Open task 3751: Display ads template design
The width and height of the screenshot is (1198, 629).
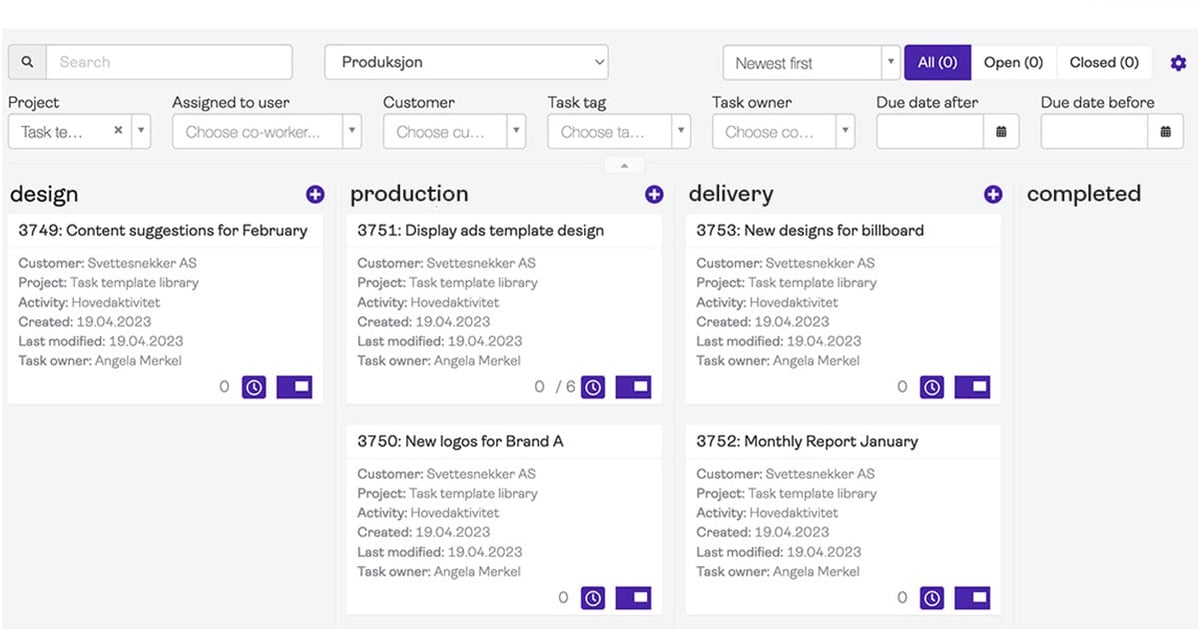tap(481, 230)
